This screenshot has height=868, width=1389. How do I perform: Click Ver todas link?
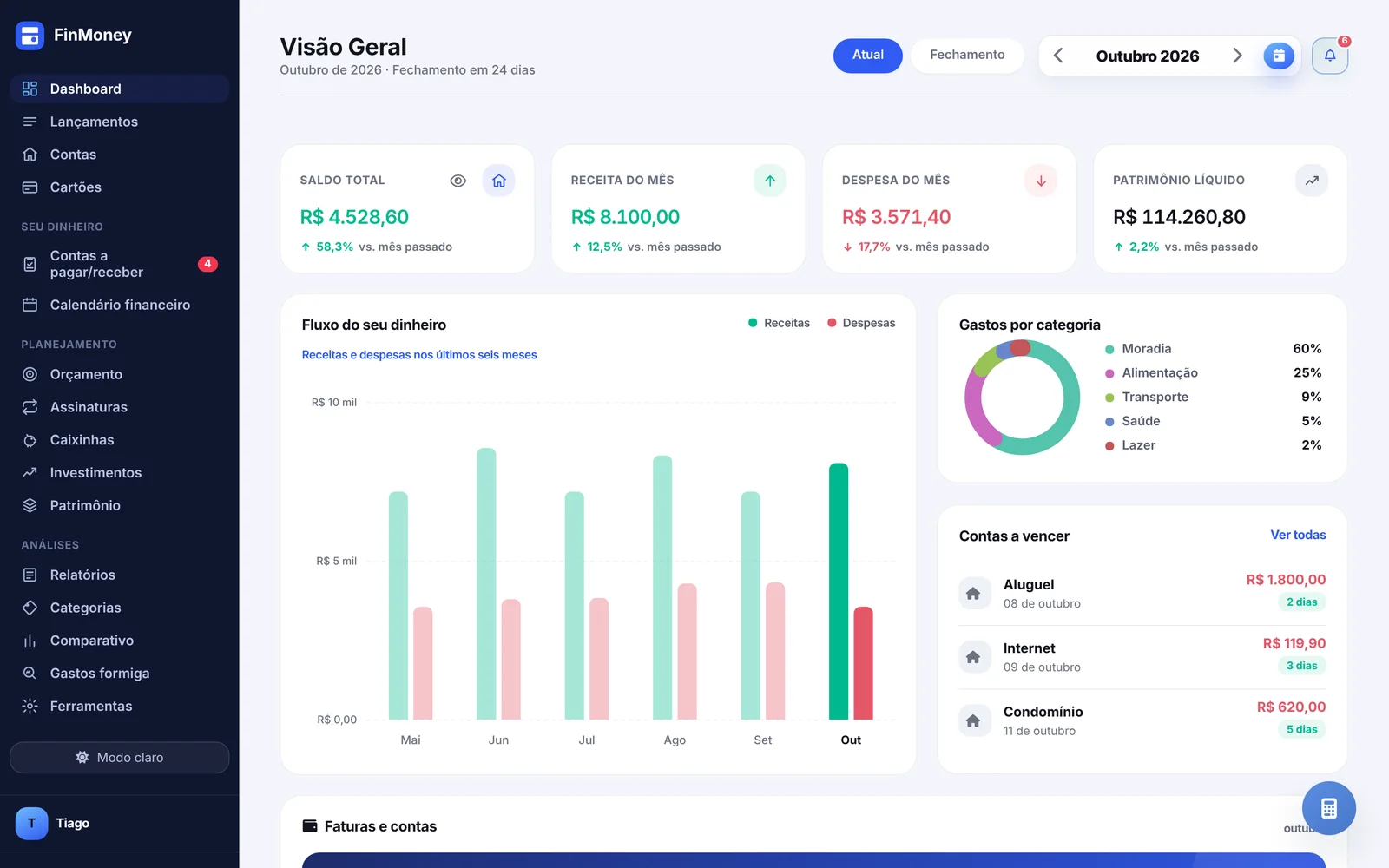point(1298,536)
